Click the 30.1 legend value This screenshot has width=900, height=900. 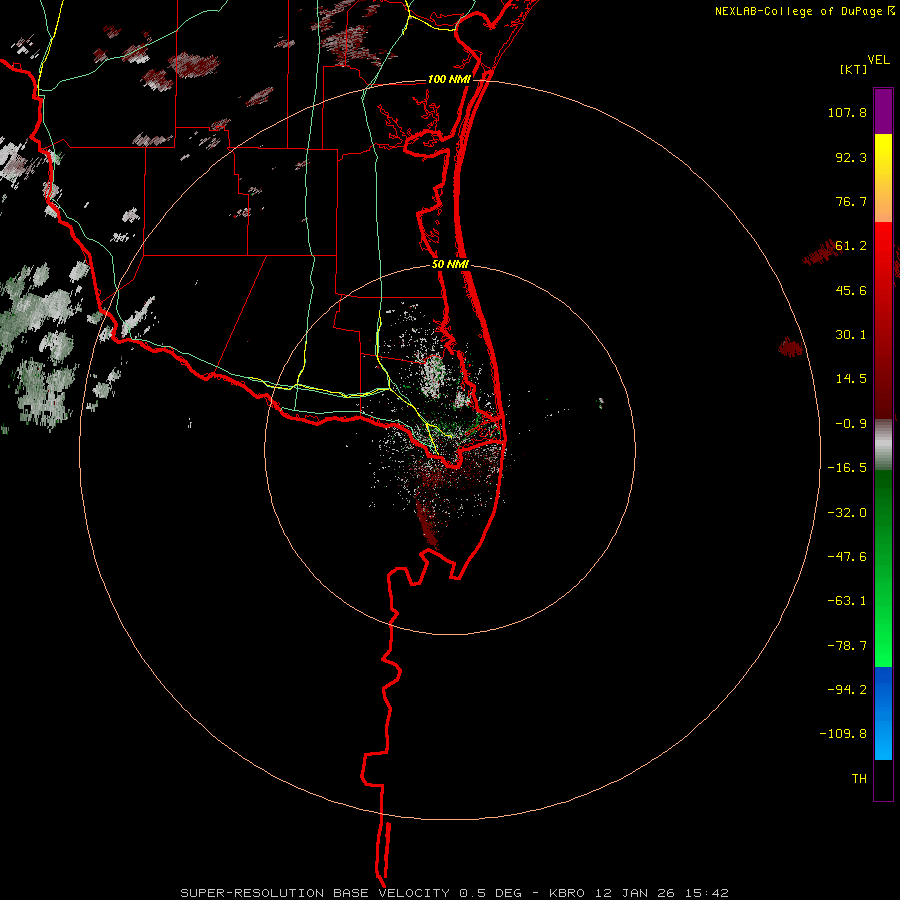click(851, 335)
